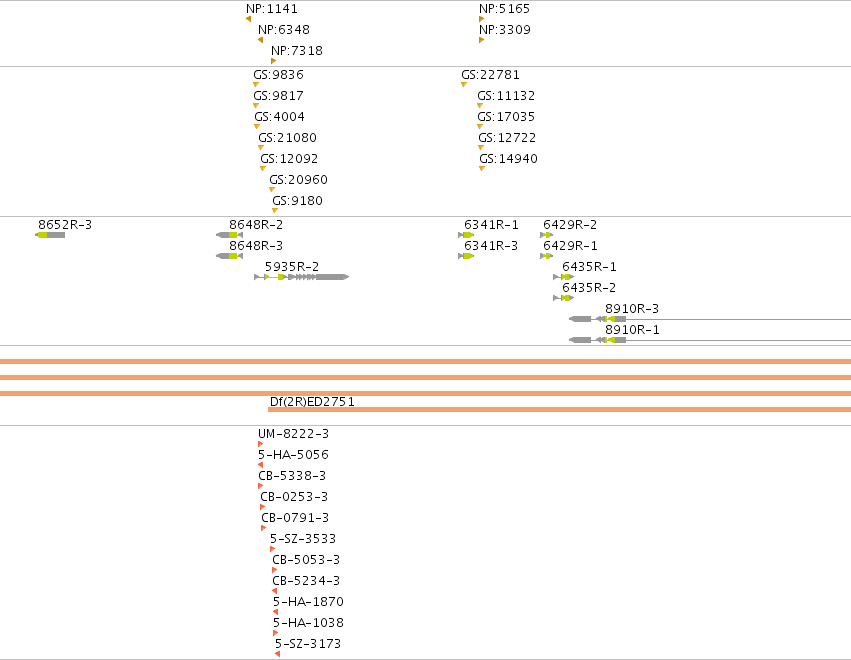Click the NP:3309 label
851x660 pixels.
pyautogui.click(x=505, y=30)
